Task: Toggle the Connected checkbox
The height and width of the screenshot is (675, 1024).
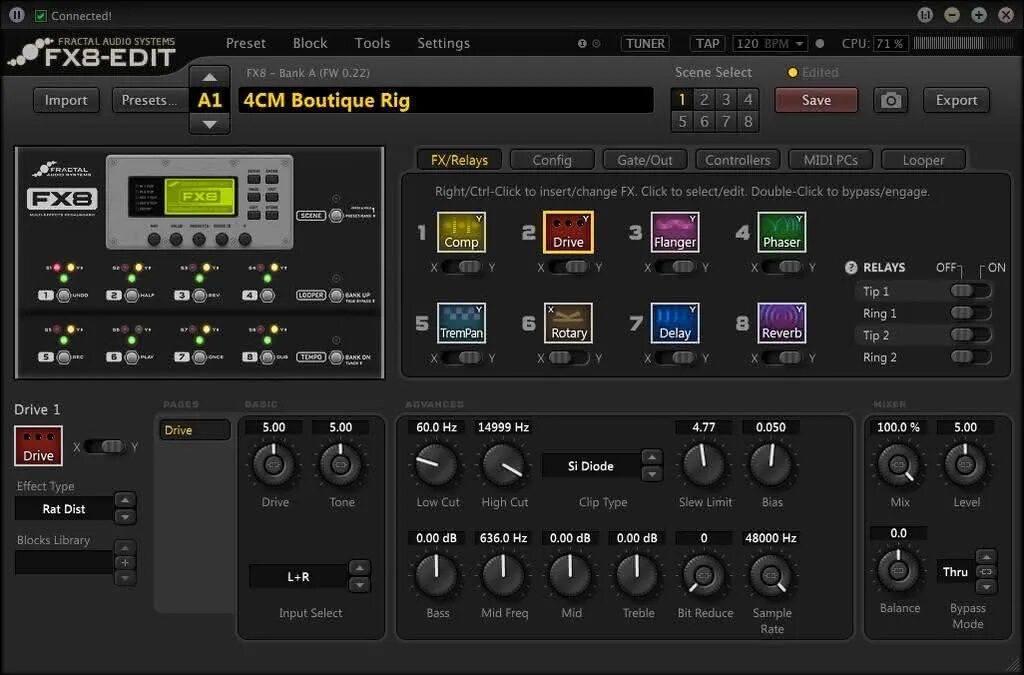Action: (x=40, y=16)
